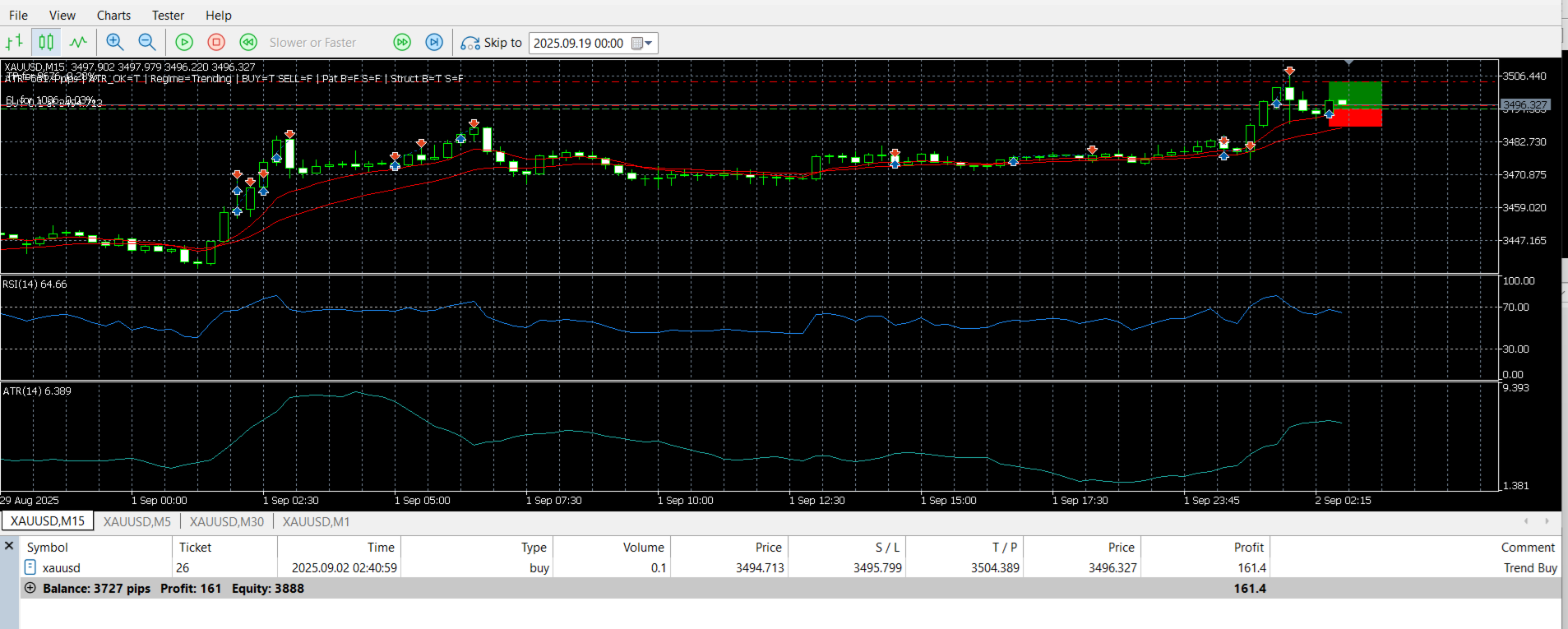Viewport: 1568px width, 629px height.
Task: Click the 1 Sep 12:30 time axis label
Action: tap(816, 500)
